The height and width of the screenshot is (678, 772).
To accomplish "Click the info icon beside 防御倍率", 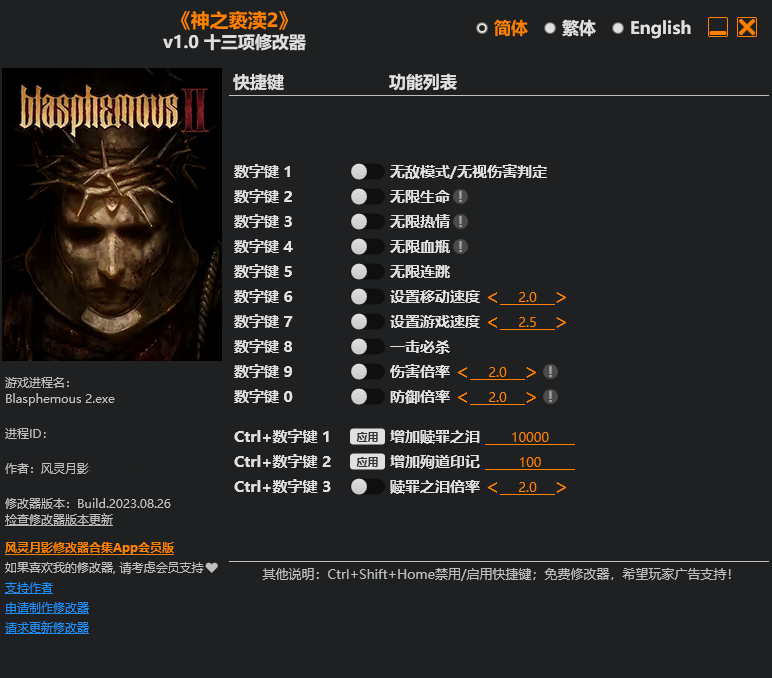I will 550,397.
